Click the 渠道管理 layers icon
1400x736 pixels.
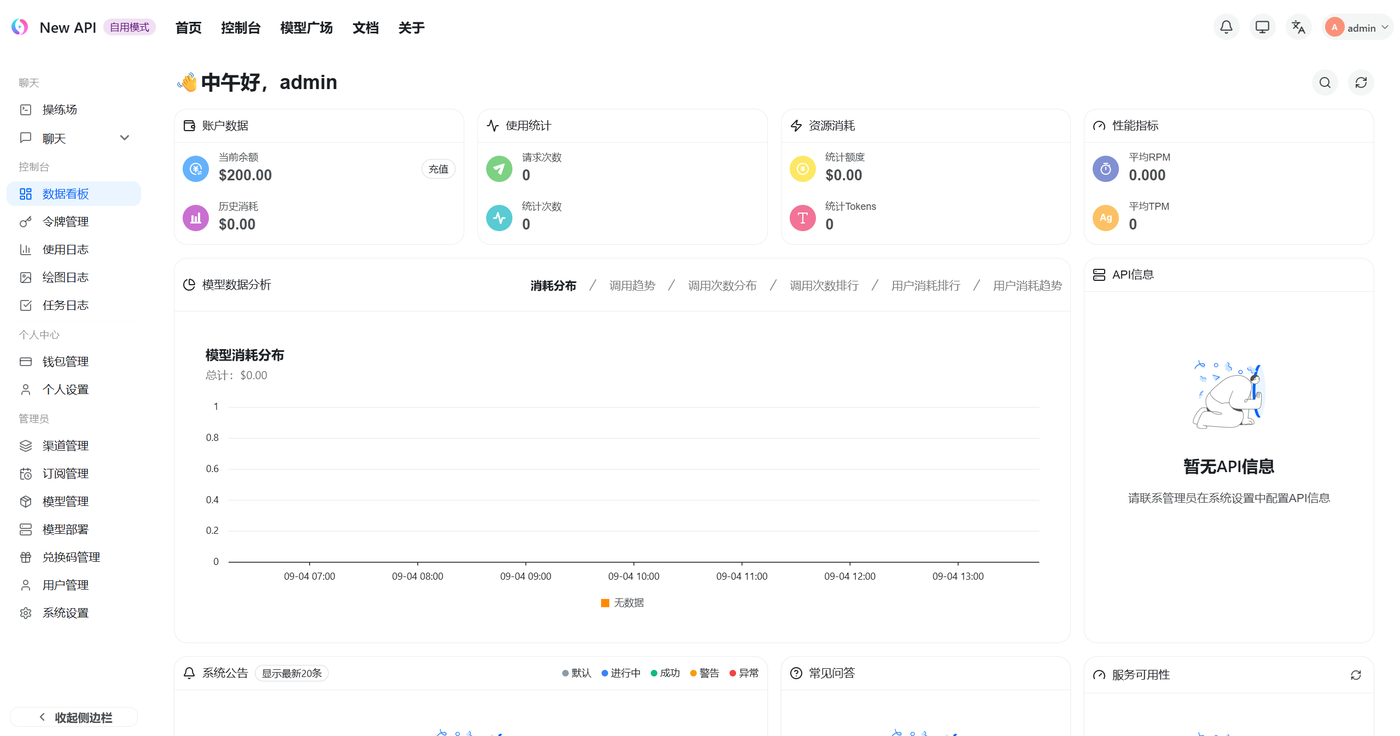coord(26,446)
